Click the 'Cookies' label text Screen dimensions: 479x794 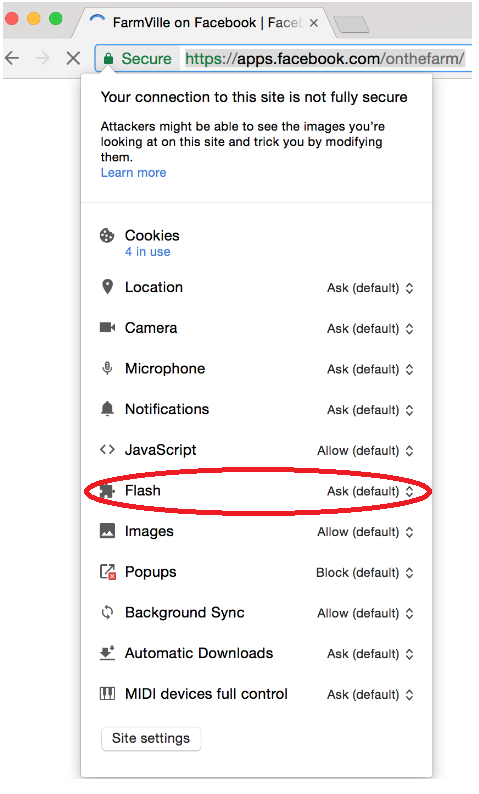pos(152,235)
